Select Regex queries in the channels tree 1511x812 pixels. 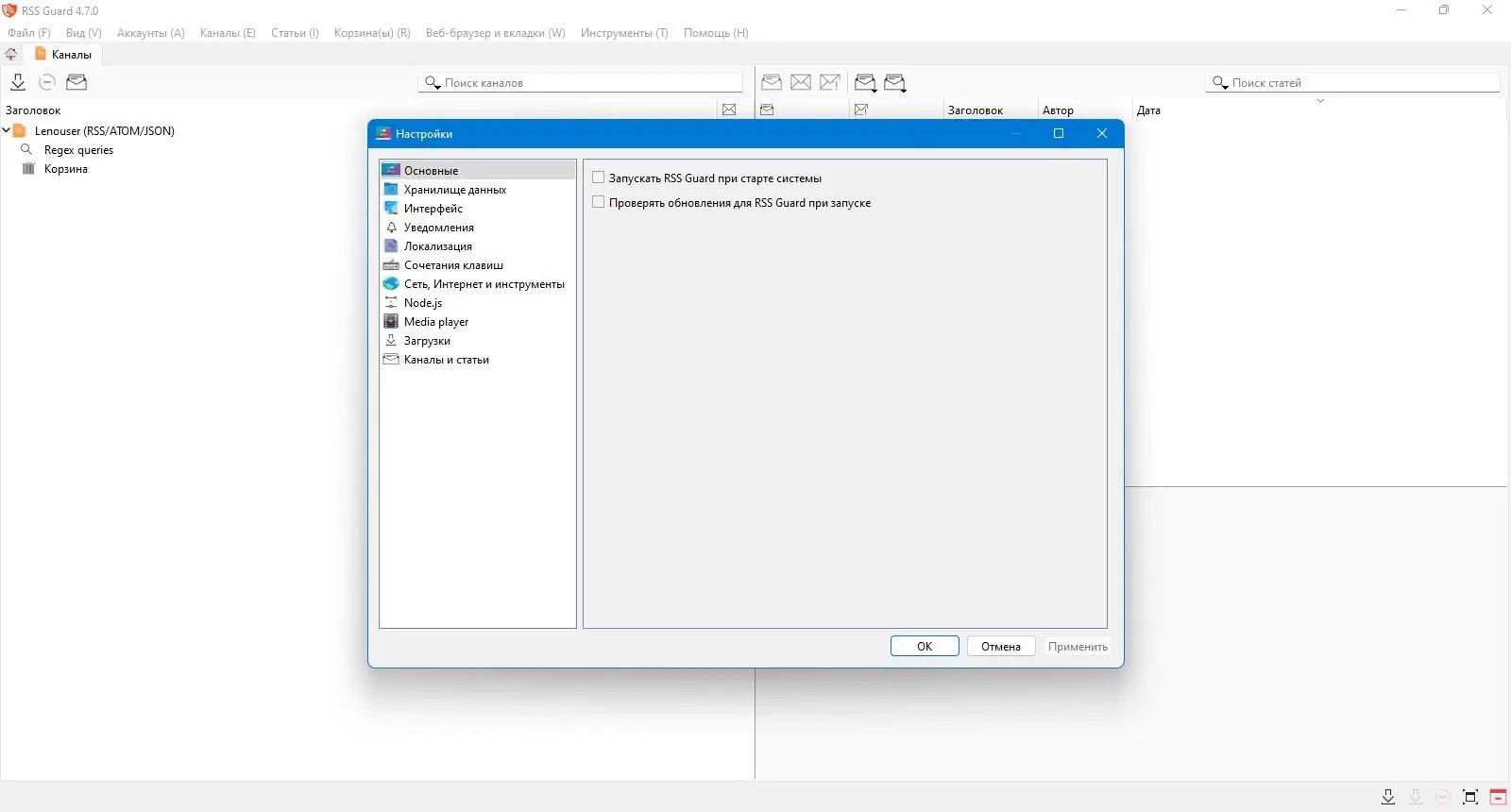78,149
